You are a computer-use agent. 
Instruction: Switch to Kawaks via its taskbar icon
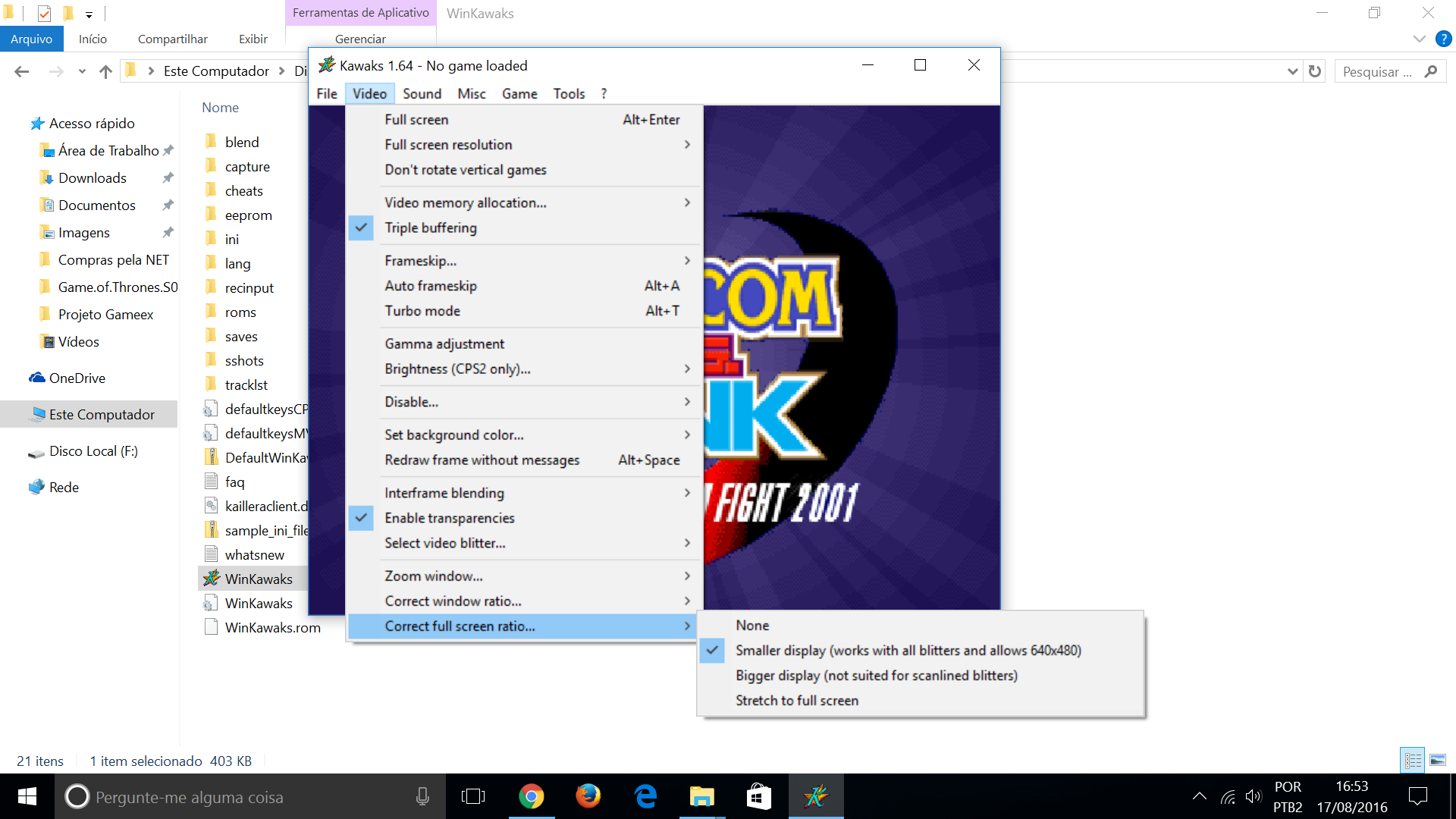816,796
